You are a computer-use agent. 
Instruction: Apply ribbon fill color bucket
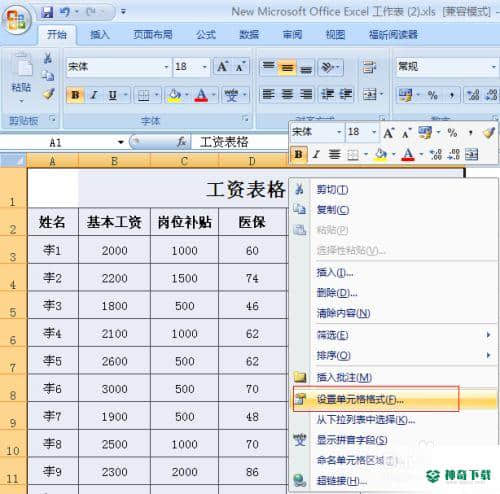coord(174,96)
